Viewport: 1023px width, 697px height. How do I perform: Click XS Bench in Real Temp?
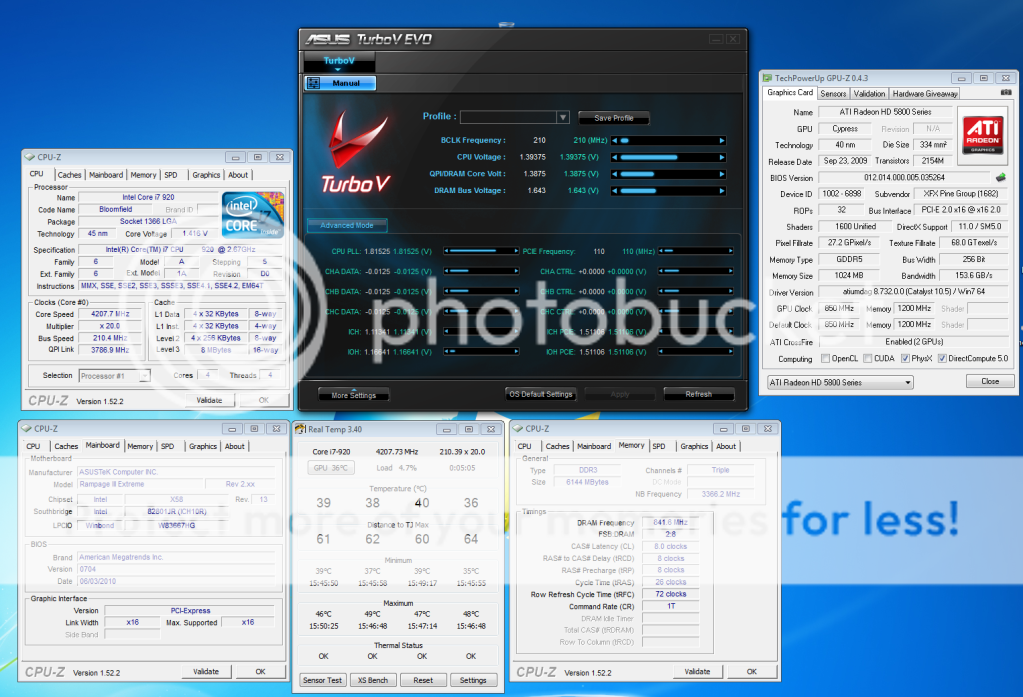373,680
